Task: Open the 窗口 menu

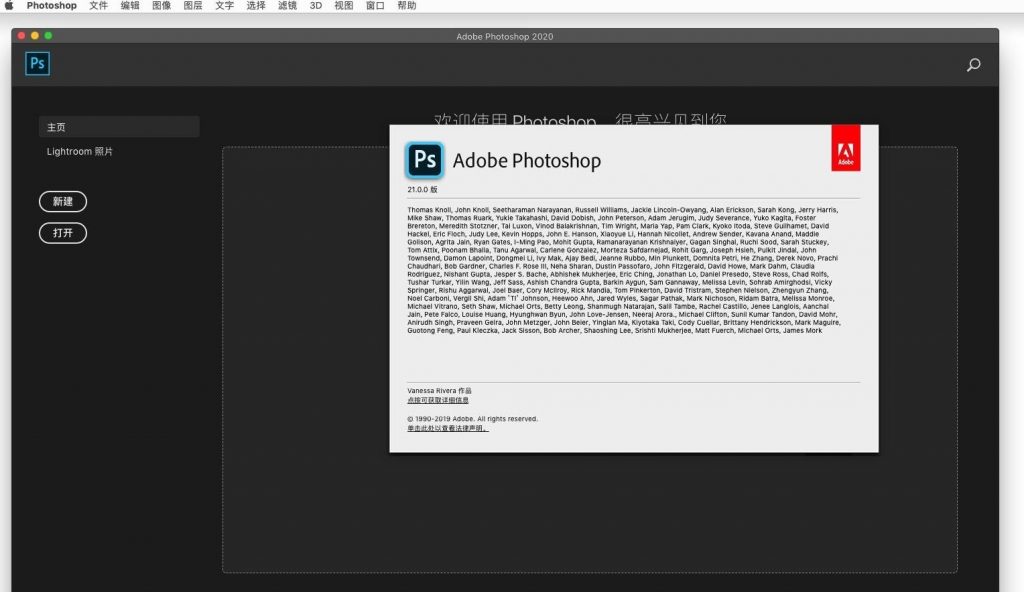Action: 375,5
